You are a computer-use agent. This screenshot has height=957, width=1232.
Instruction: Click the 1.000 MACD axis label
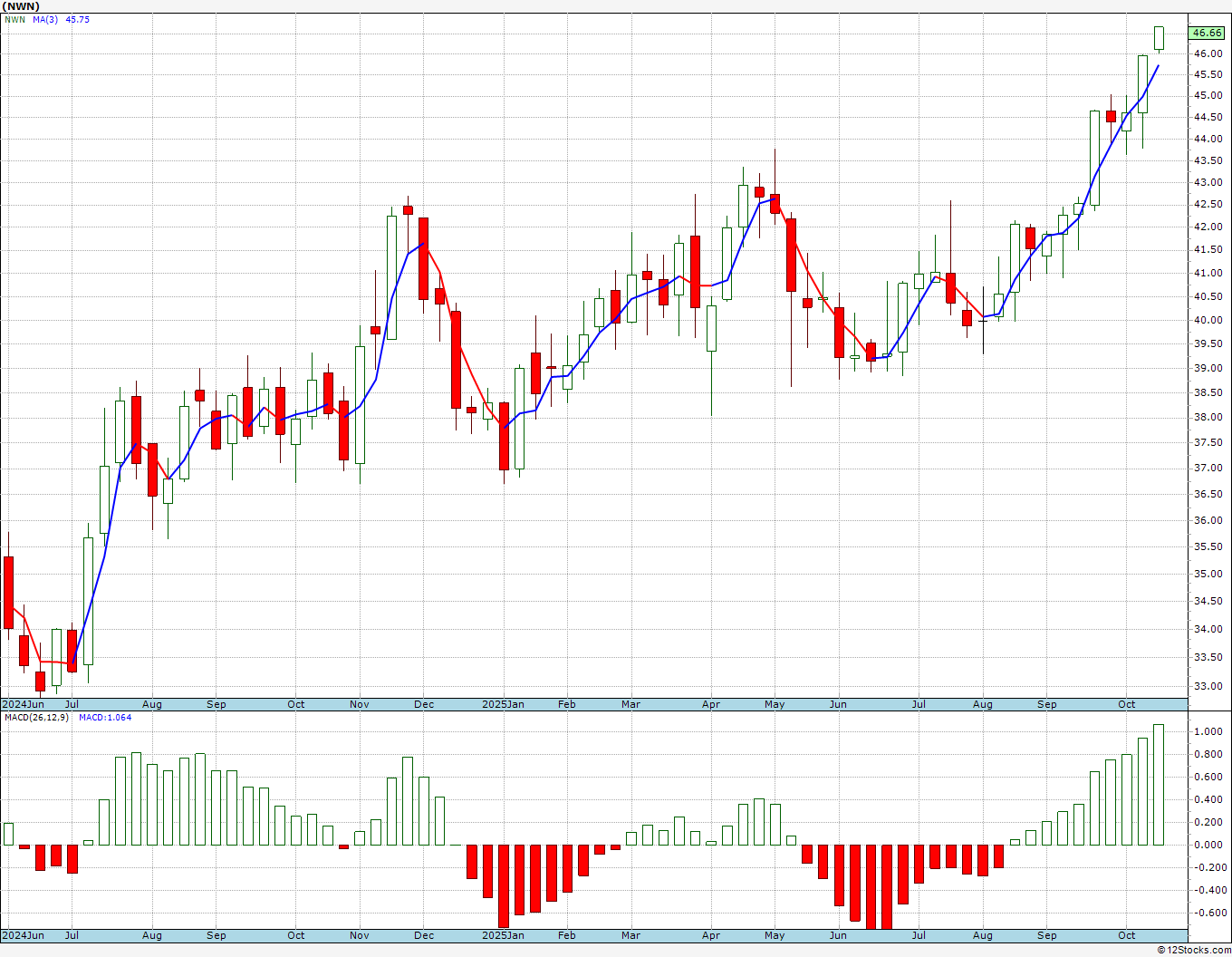1208,731
